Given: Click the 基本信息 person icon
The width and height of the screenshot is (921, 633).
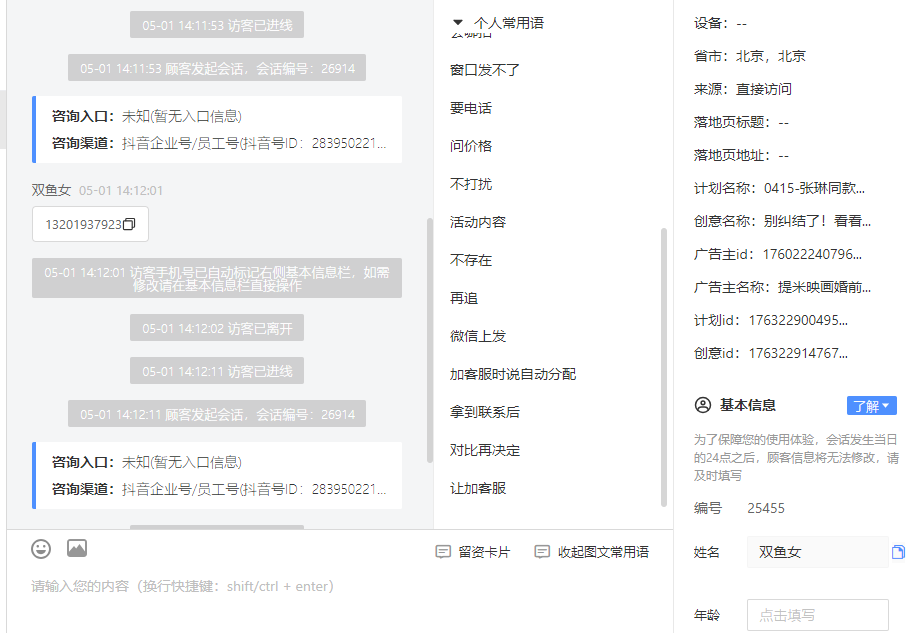Looking at the screenshot, I should coord(702,405).
